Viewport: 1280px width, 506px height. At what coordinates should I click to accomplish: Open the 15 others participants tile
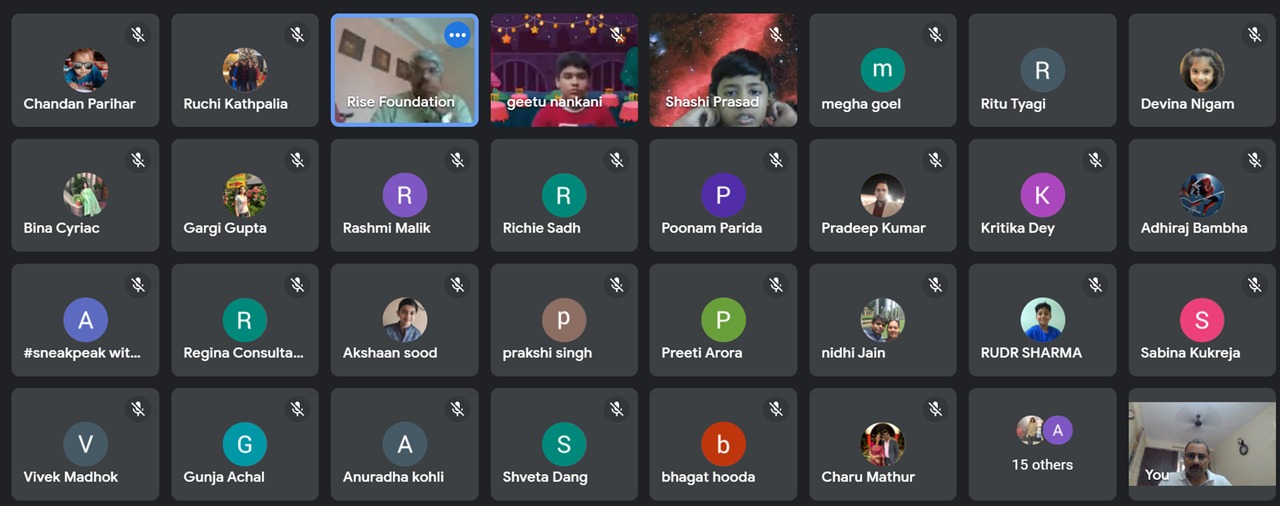[1042, 444]
